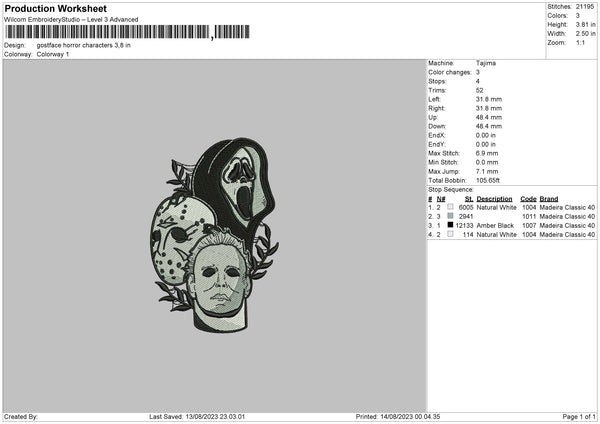Click stitch count 6005 in stop row 1
Image resolution: width=600 pixels, height=424 pixels.
[466, 207]
